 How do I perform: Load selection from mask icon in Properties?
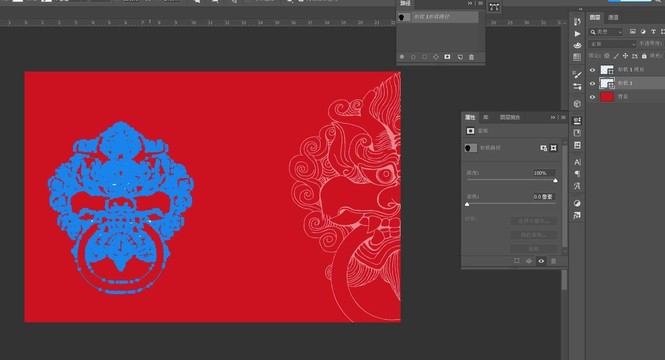(x=517, y=261)
